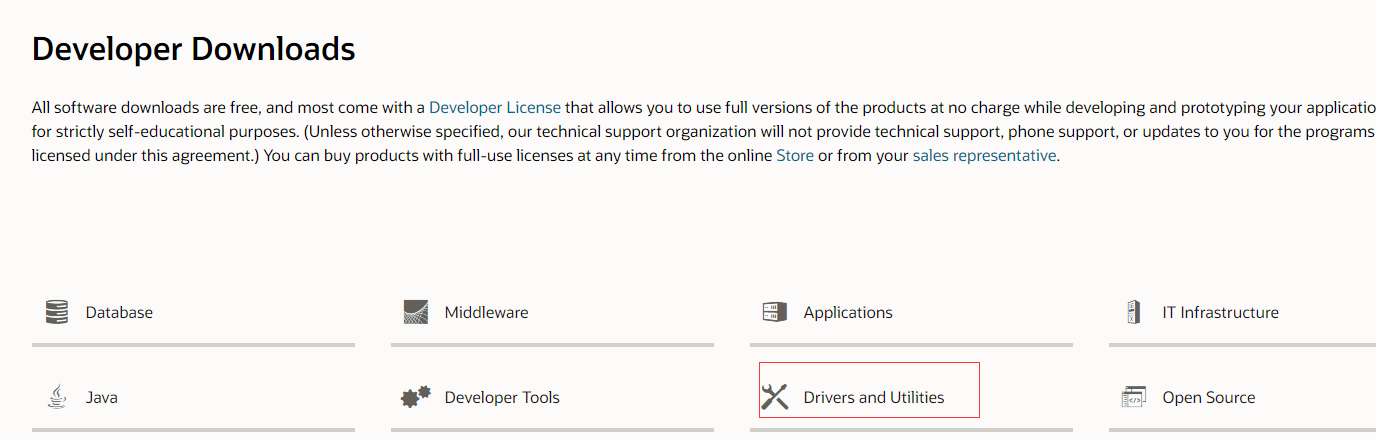Open the Developer License link
This screenshot has height=440, width=1376.
coord(495,107)
